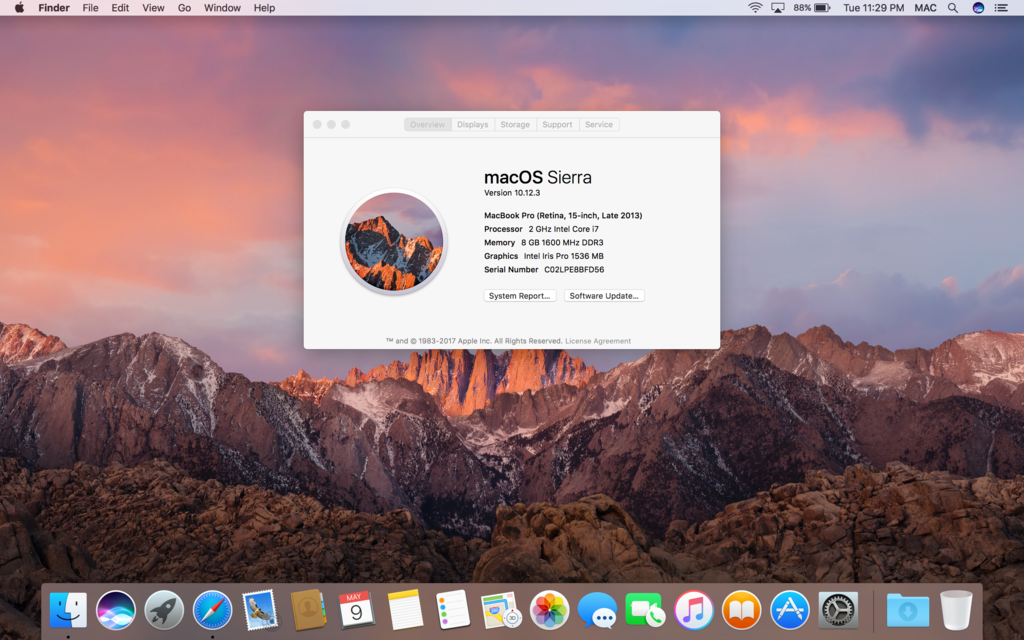Open the View menu

(x=153, y=8)
